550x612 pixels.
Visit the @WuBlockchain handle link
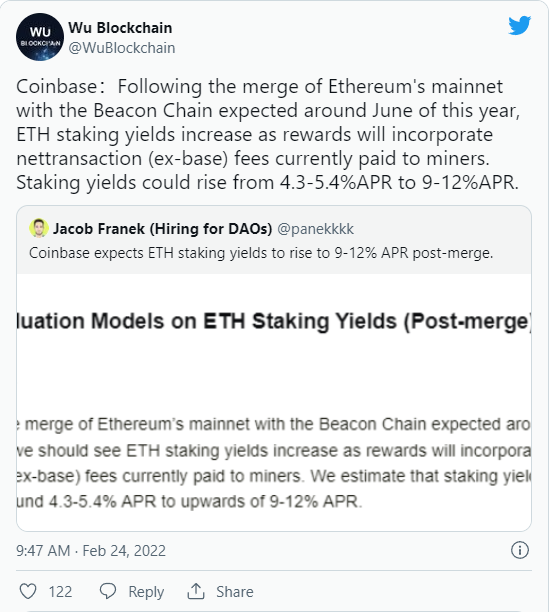(122, 48)
